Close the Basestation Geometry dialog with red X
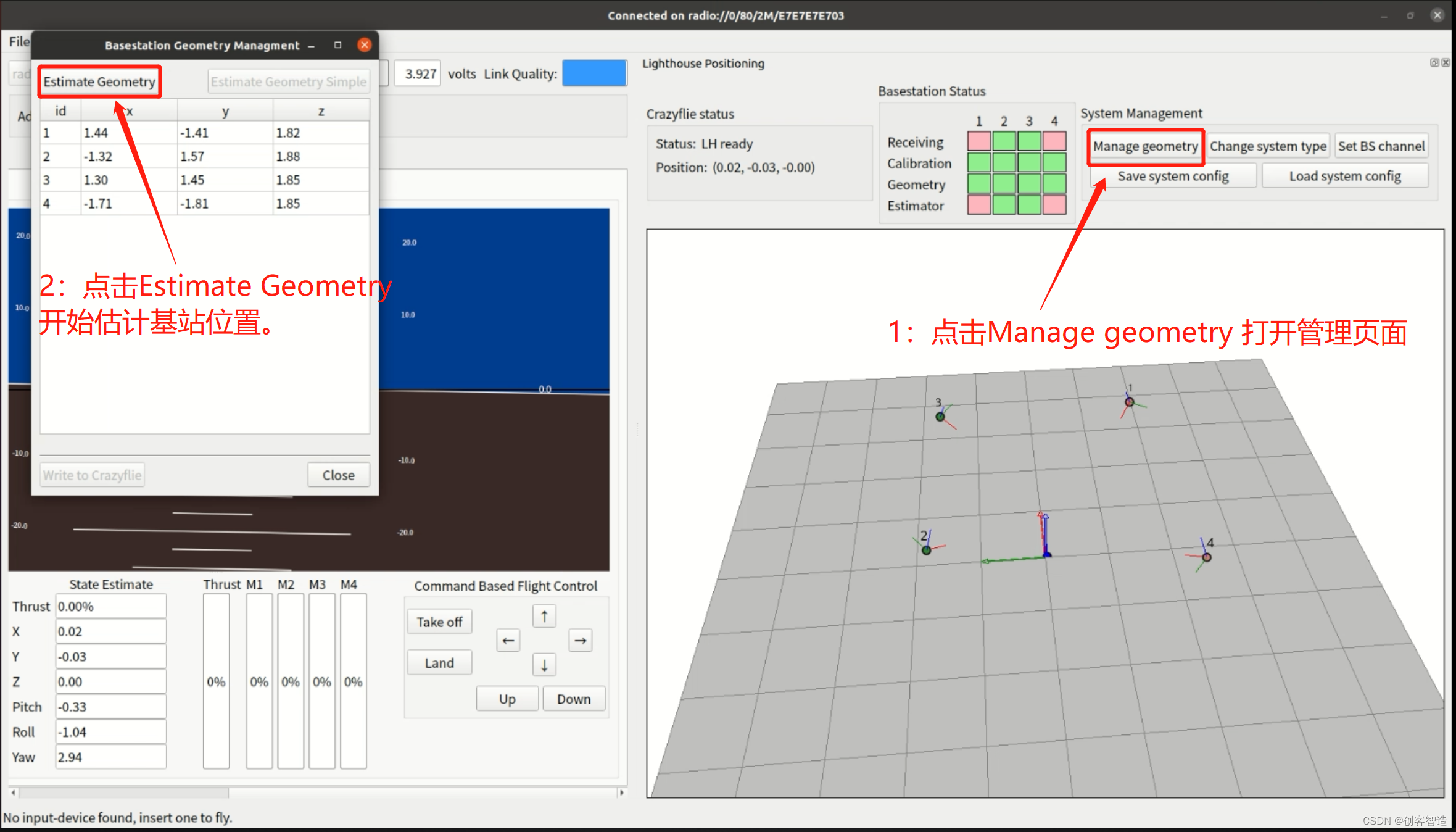The height and width of the screenshot is (832, 1456). click(x=365, y=45)
